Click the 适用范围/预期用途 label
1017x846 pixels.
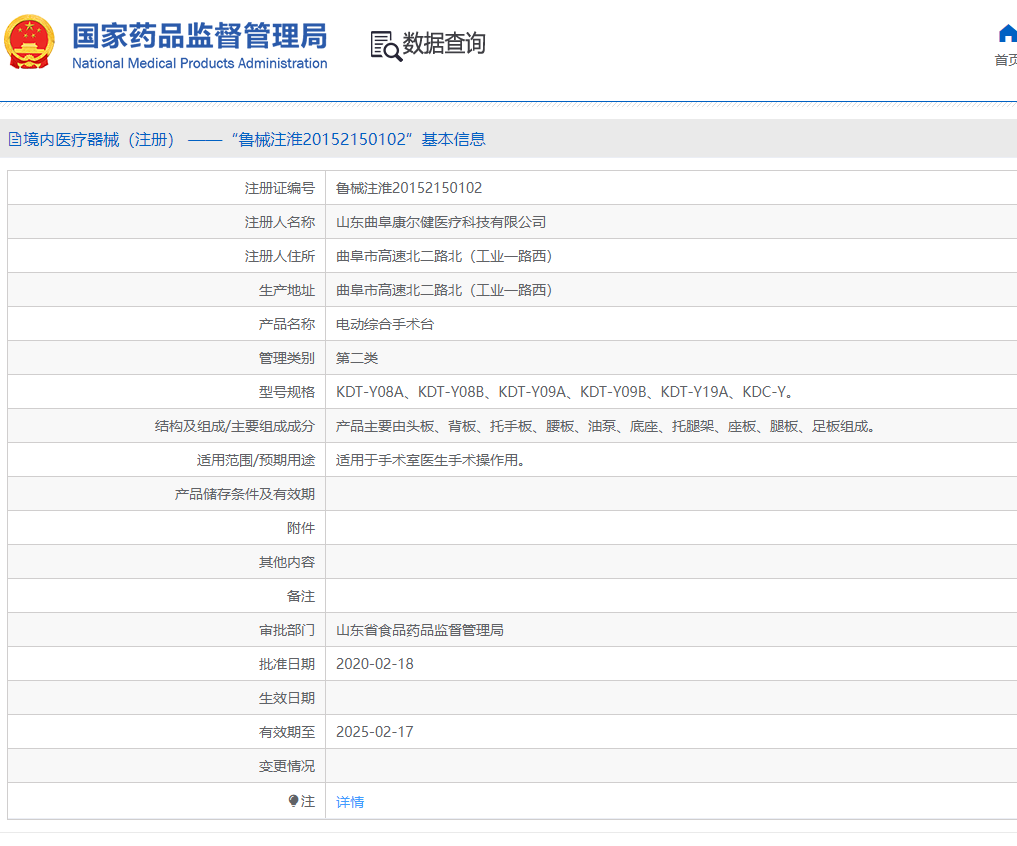[x=256, y=460]
